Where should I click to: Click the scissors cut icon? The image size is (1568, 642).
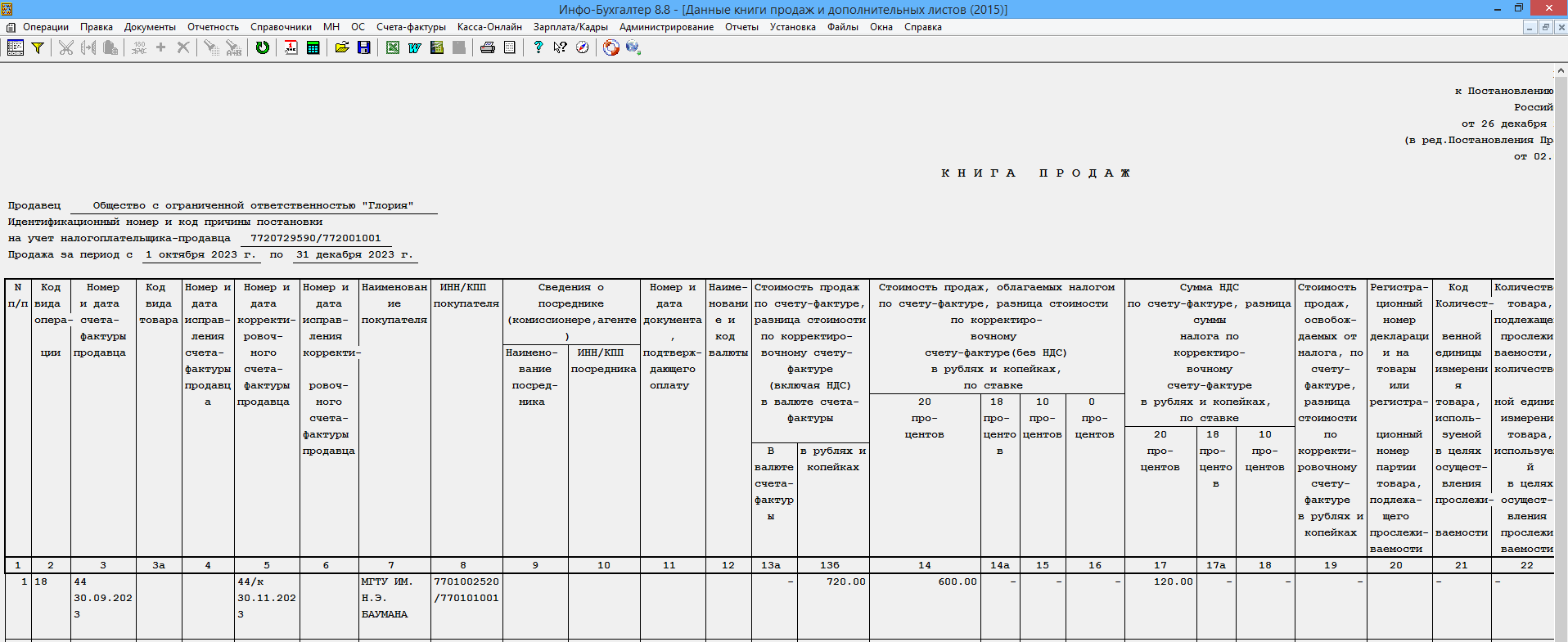(x=66, y=47)
